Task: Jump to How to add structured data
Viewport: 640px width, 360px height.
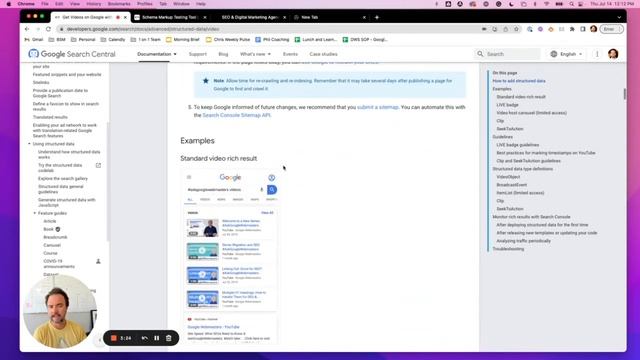Action: pos(519,81)
